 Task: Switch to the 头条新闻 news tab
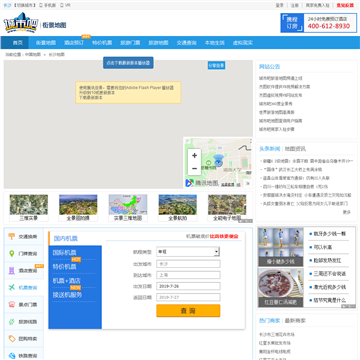pos(270,149)
